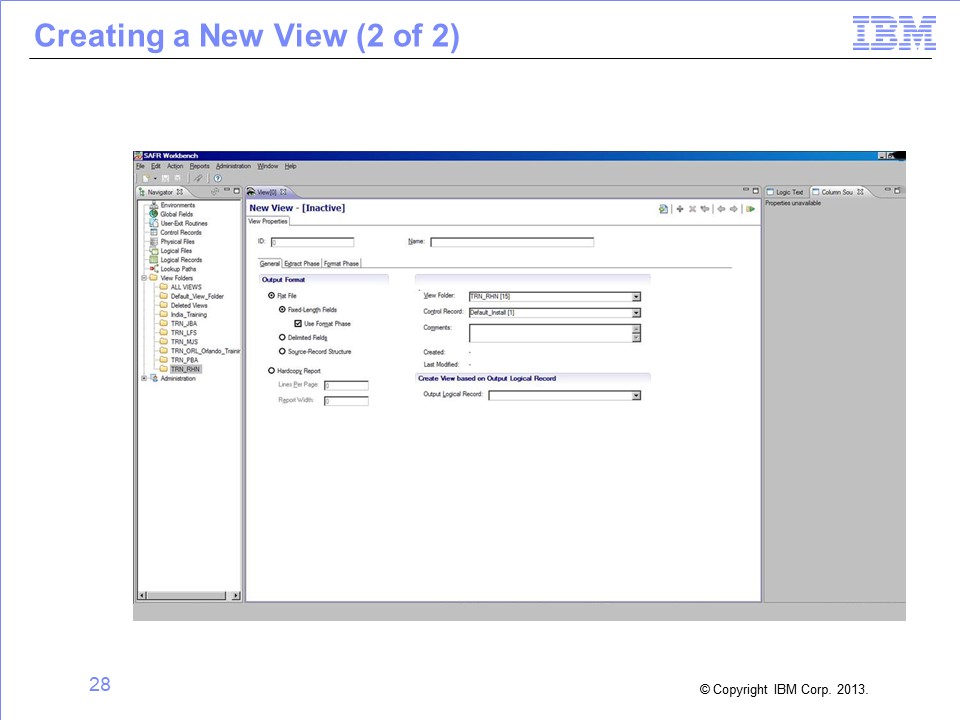960x720 pixels.
Task: Expand the Administration tree node
Action: [x=144, y=378]
